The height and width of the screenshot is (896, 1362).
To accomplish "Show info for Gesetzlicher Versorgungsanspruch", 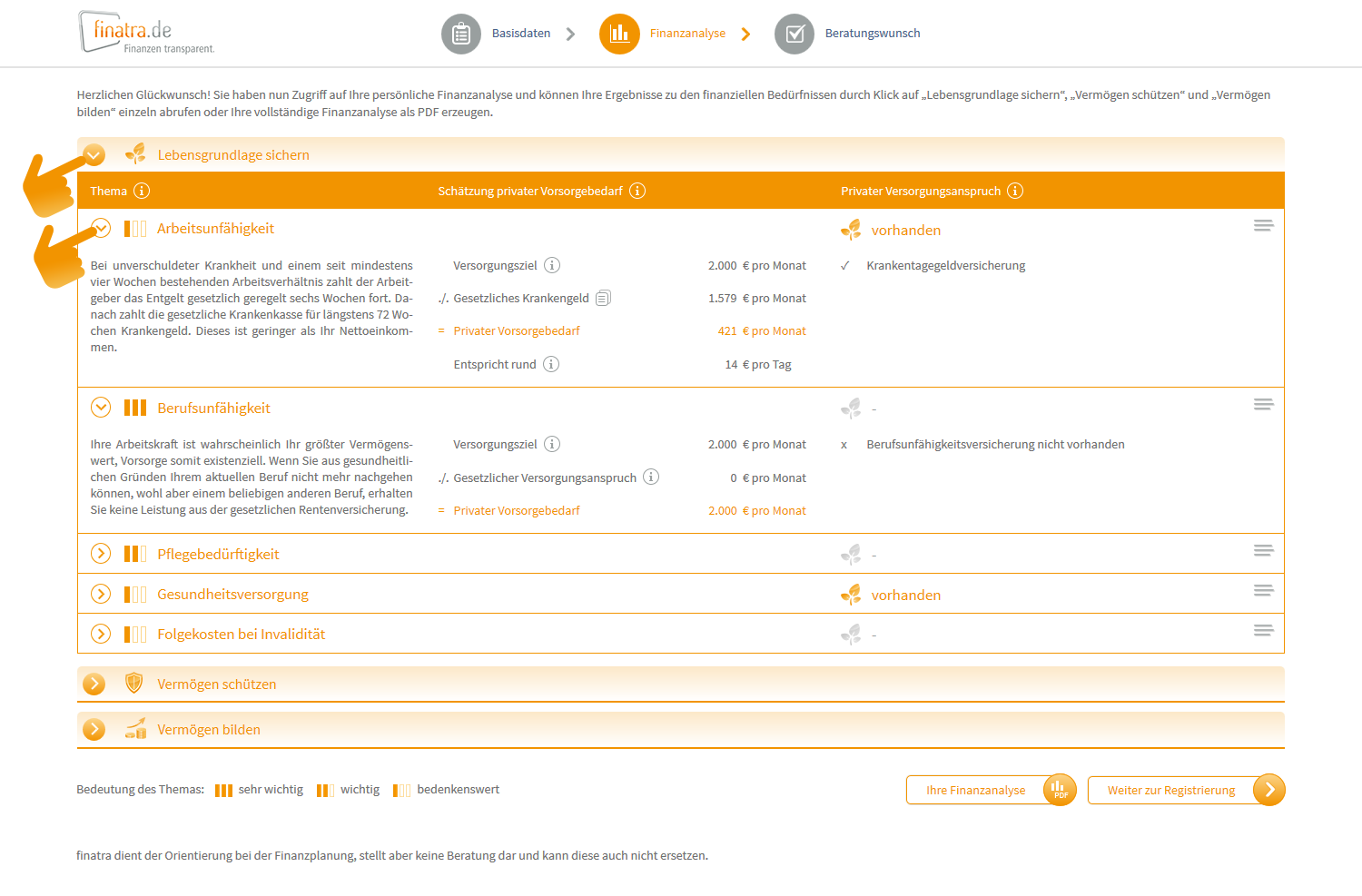I will pyautogui.click(x=651, y=478).
